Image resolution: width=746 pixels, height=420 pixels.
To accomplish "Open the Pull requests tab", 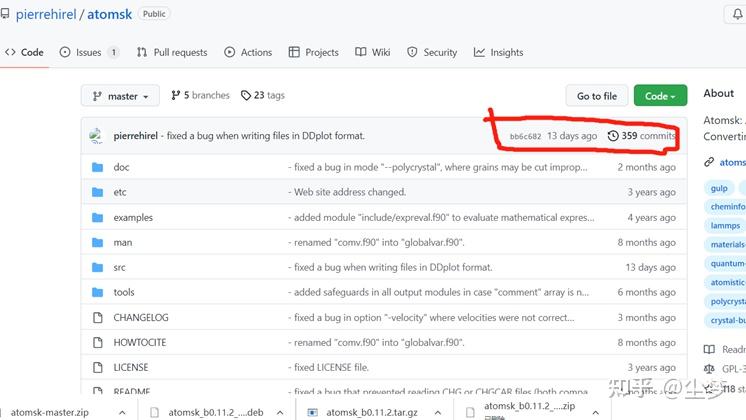I will (x=172, y=52).
